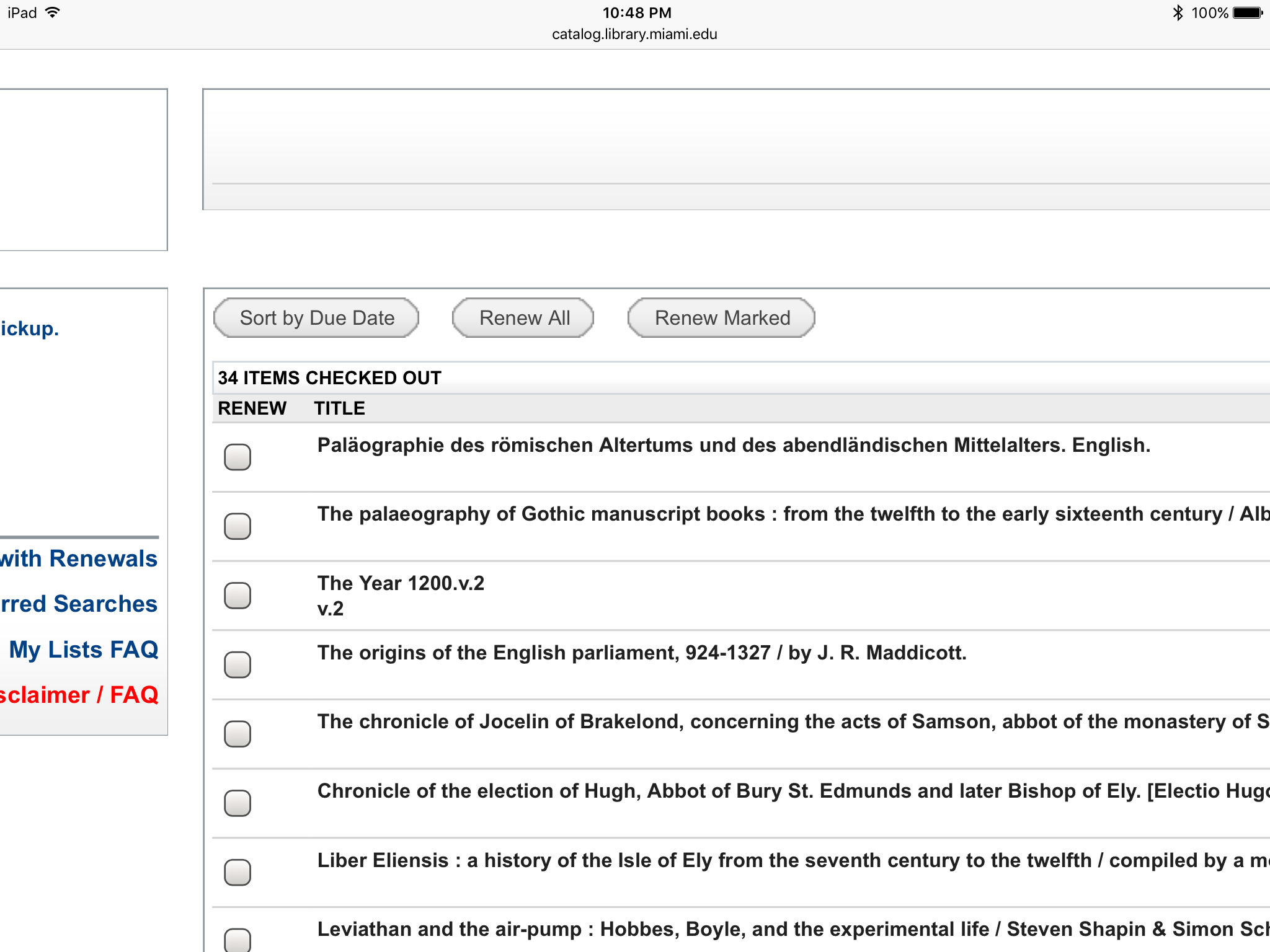Tap the Bluetooth icon in status bar
1270x952 pixels.
click(1178, 12)
